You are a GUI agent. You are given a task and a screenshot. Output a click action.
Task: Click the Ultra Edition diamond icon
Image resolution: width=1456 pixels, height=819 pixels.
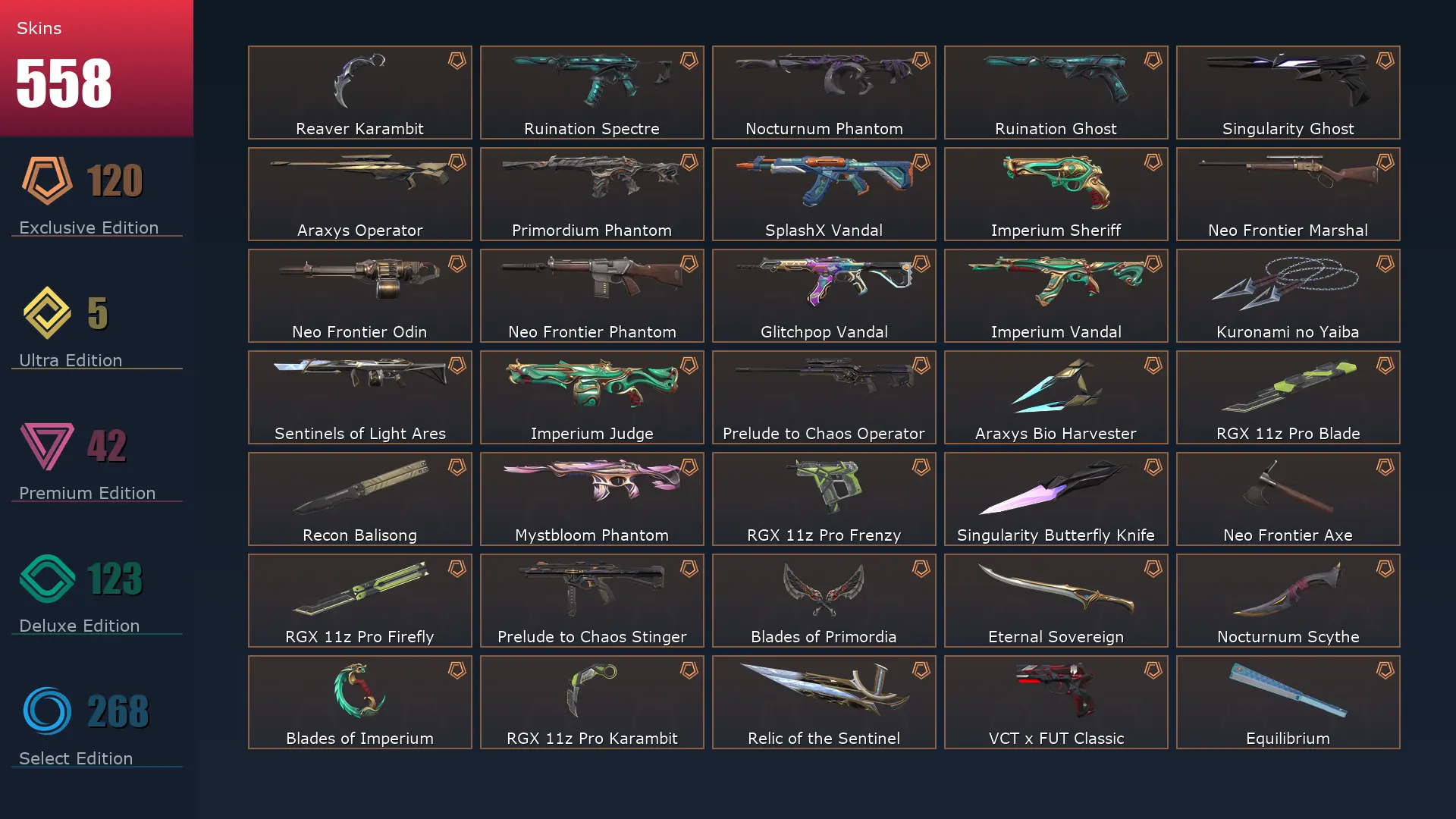(47, 312)
